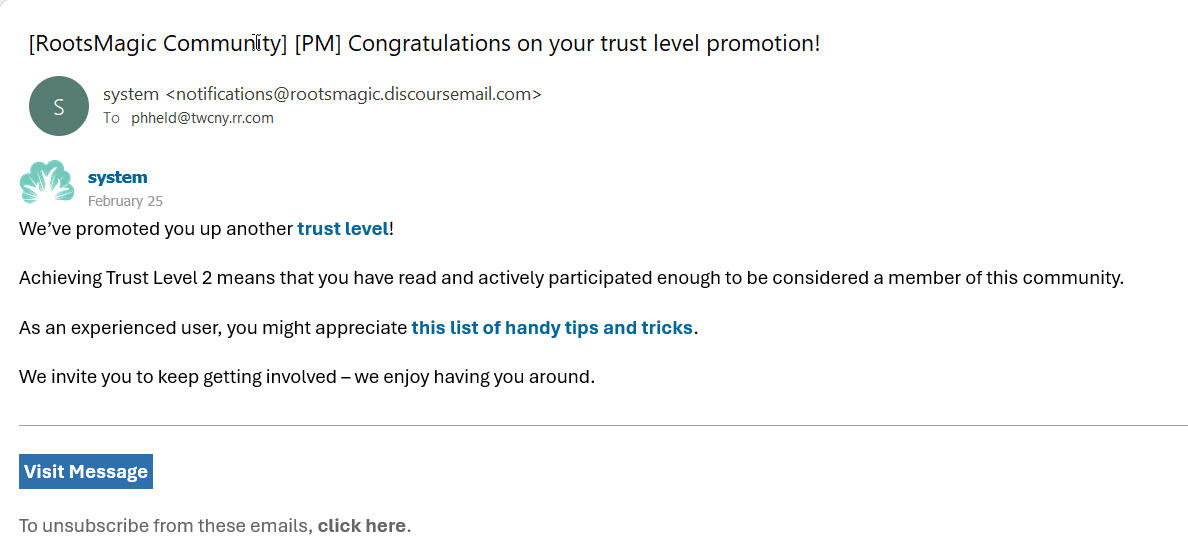Click the Achieving Trust Level 2 paragraph

[x=570, y=278]
